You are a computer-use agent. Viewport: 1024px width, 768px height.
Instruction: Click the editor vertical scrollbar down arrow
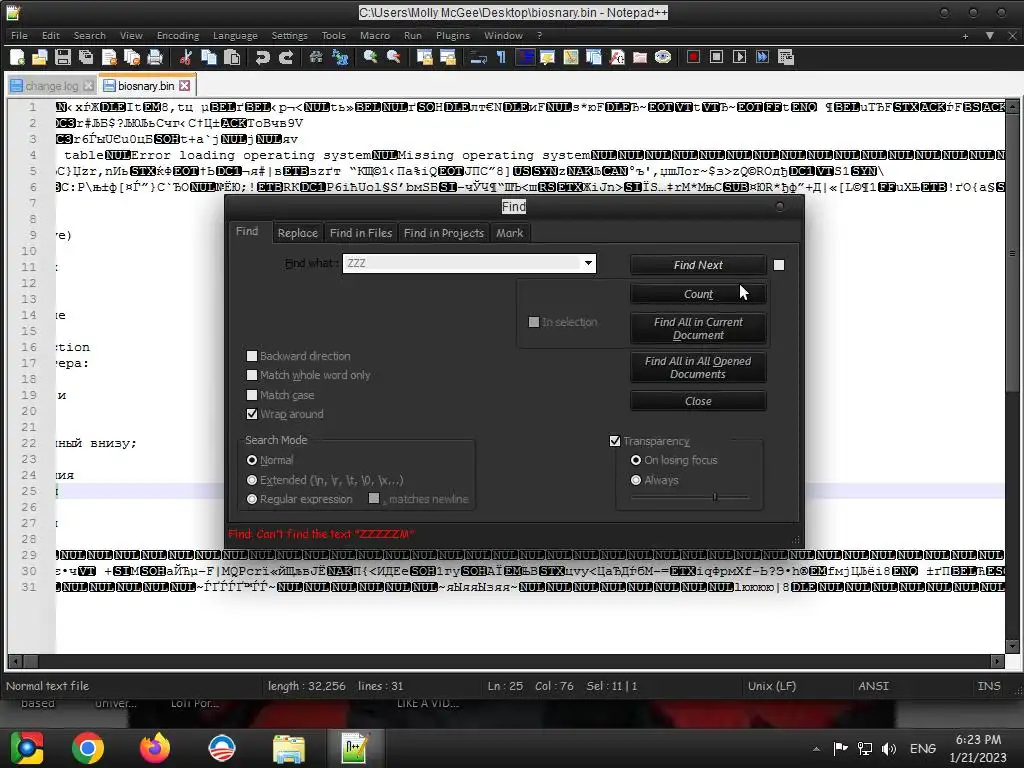pos(1012,647)
